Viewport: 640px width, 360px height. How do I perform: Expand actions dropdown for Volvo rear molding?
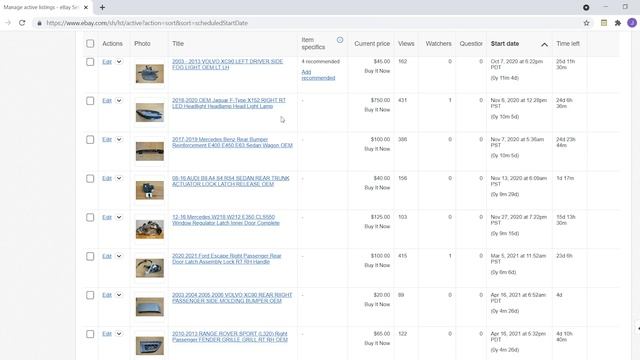119,295
